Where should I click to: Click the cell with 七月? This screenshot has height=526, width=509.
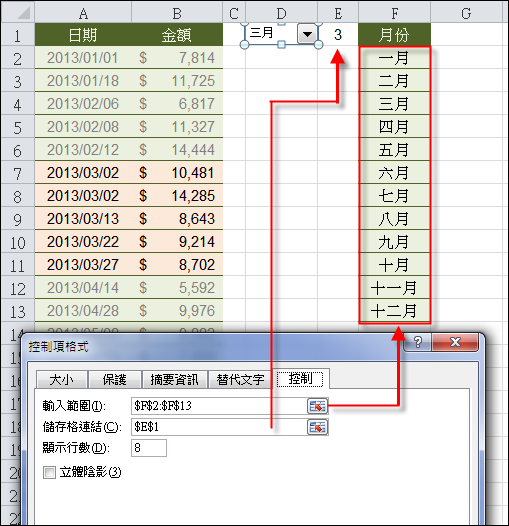tap(394, 196)
